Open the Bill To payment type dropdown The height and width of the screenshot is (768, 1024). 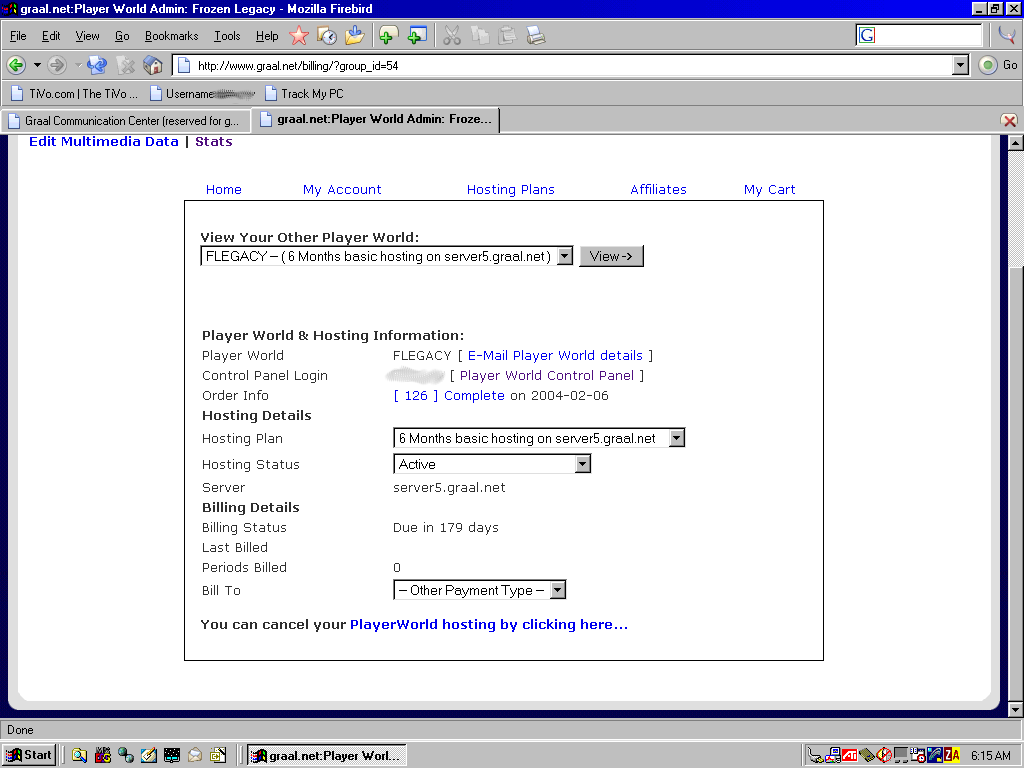tap(557, 590)
